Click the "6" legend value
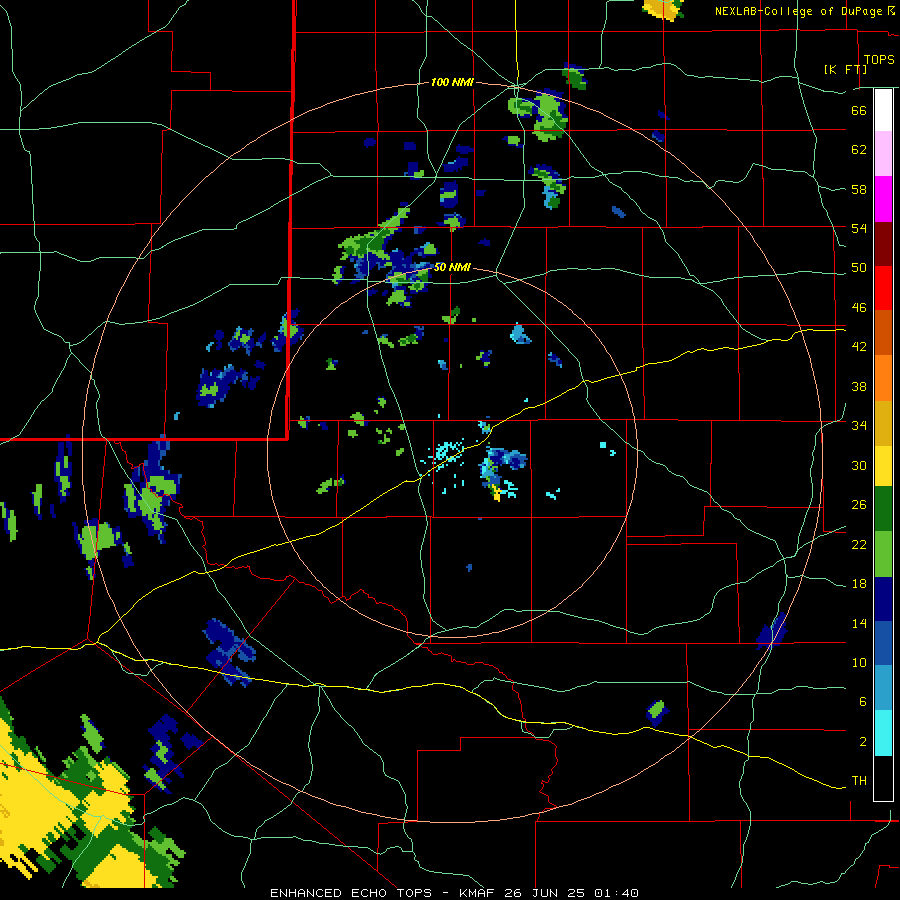This screenshot has height=900, width=900. [863, 702]
